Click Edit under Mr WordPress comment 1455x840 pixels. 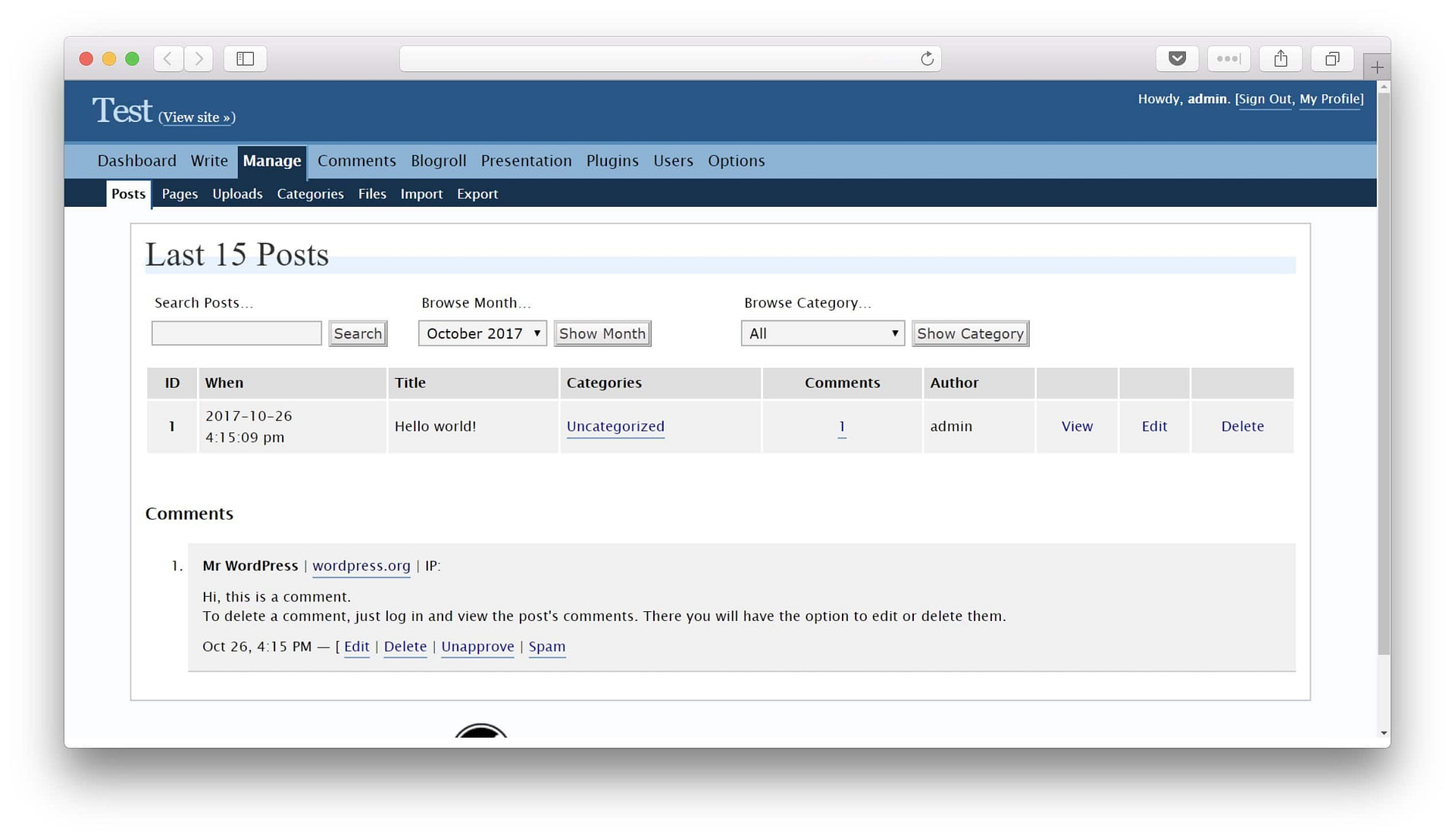click(357, 647)
